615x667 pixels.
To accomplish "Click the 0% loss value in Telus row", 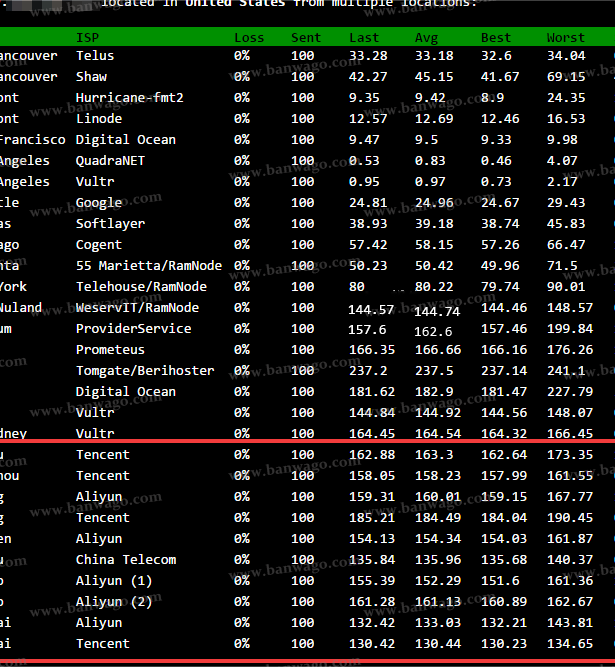I will point(242,56).
